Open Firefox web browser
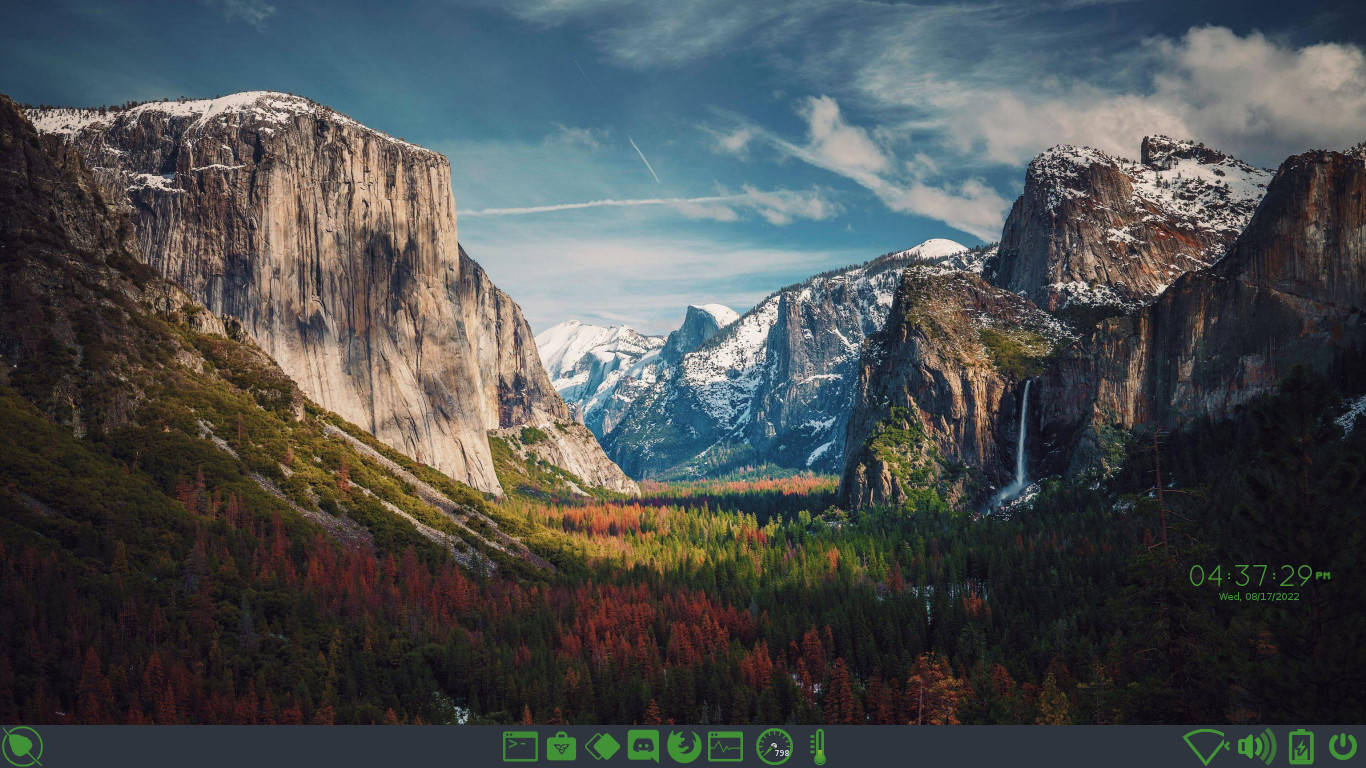Screen dimensions: 1366x768 click(x=684, y=746)
